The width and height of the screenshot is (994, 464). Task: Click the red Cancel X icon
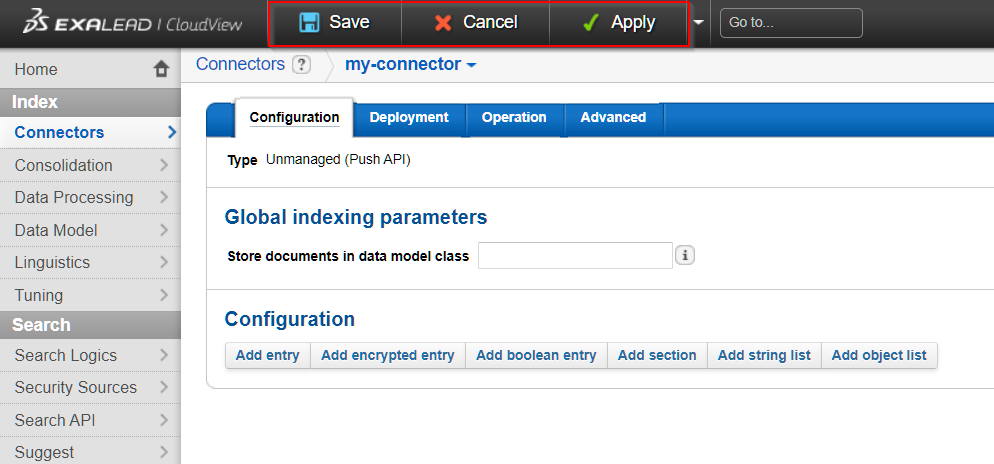point(443,23)
